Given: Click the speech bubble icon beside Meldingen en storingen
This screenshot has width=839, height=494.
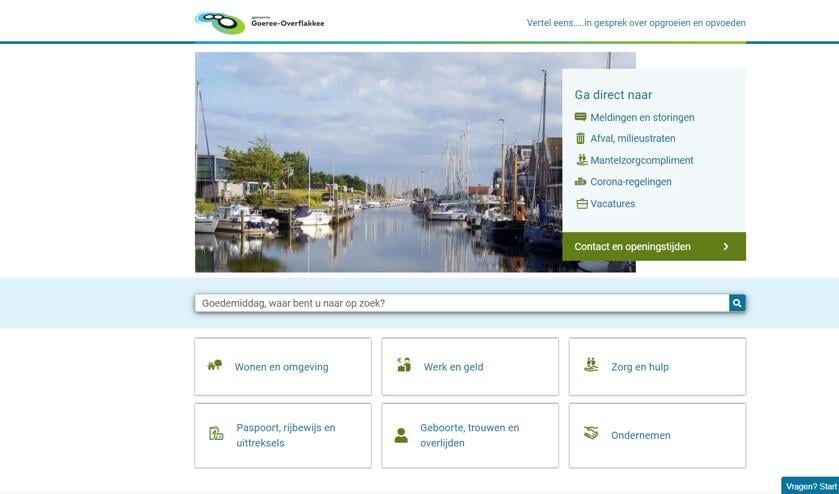Looking at the screenshot, I should point(580,117).
